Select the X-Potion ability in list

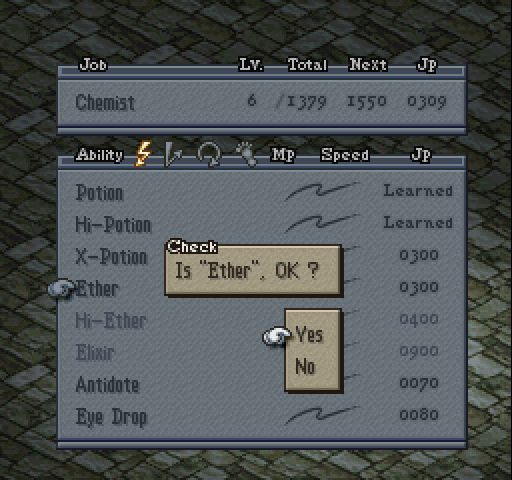point(112,257)
